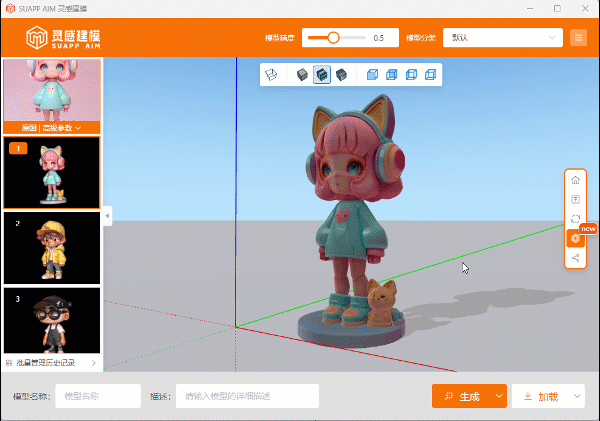Click the share icon in right sidebar

[x=575, y=258]
